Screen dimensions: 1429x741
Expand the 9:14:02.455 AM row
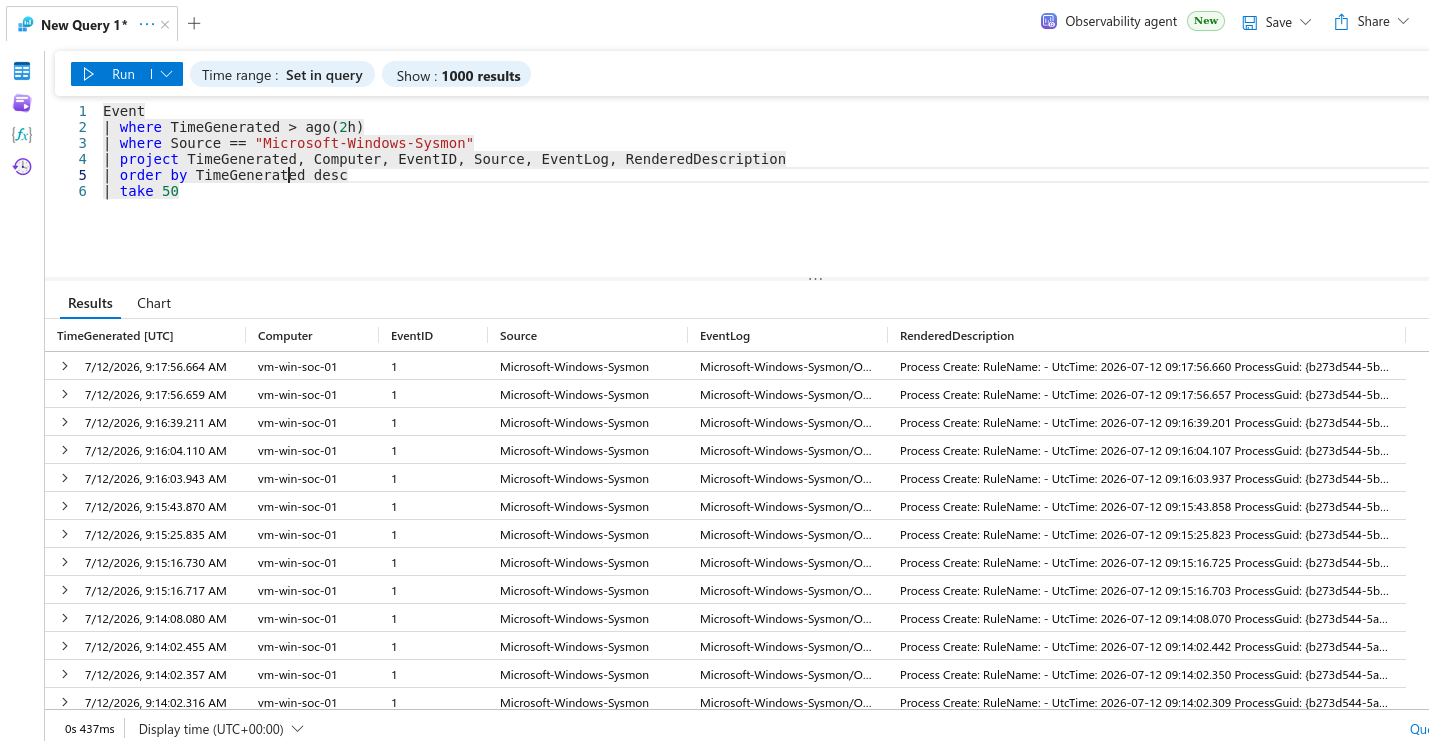click(x=65, y=646)
